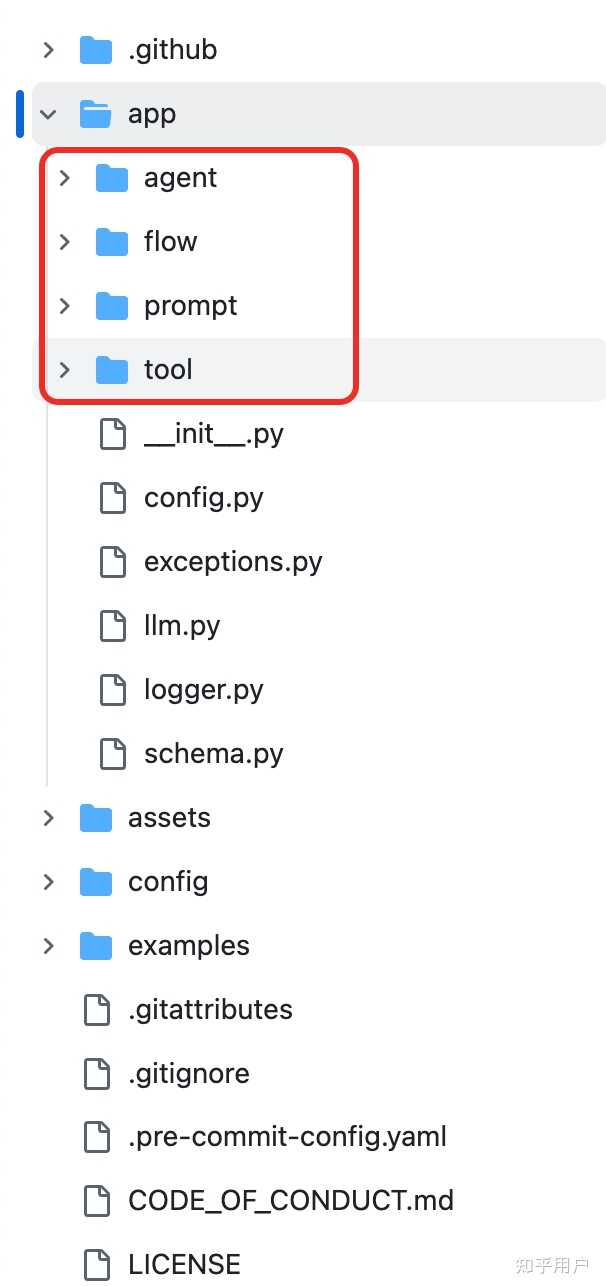Click the agent folder icon
The height and width of the screenshot is (1286, 606).
pos(112,178)
